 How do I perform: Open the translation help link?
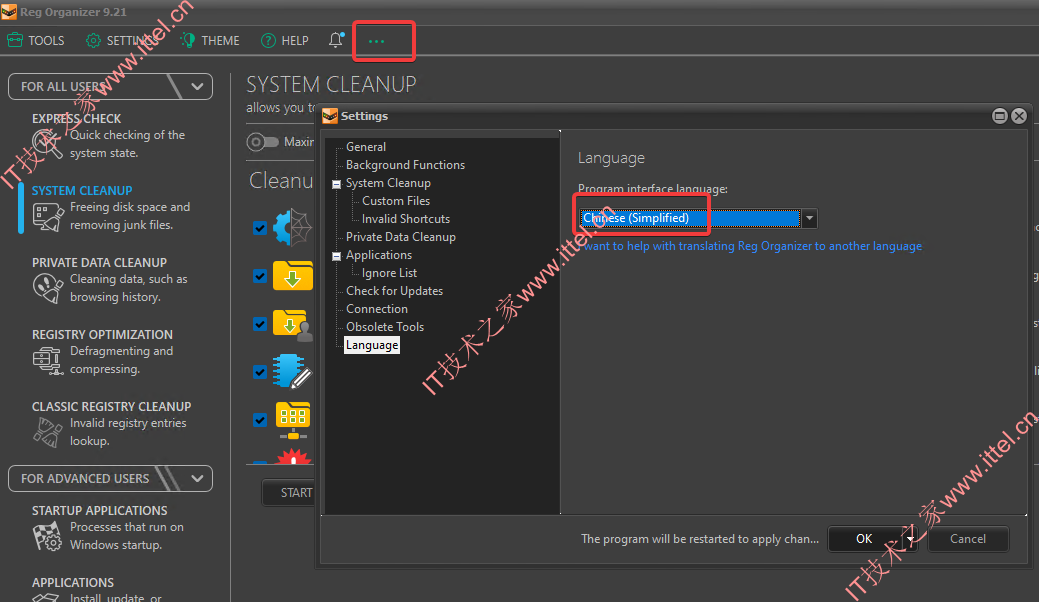(750, 246)
